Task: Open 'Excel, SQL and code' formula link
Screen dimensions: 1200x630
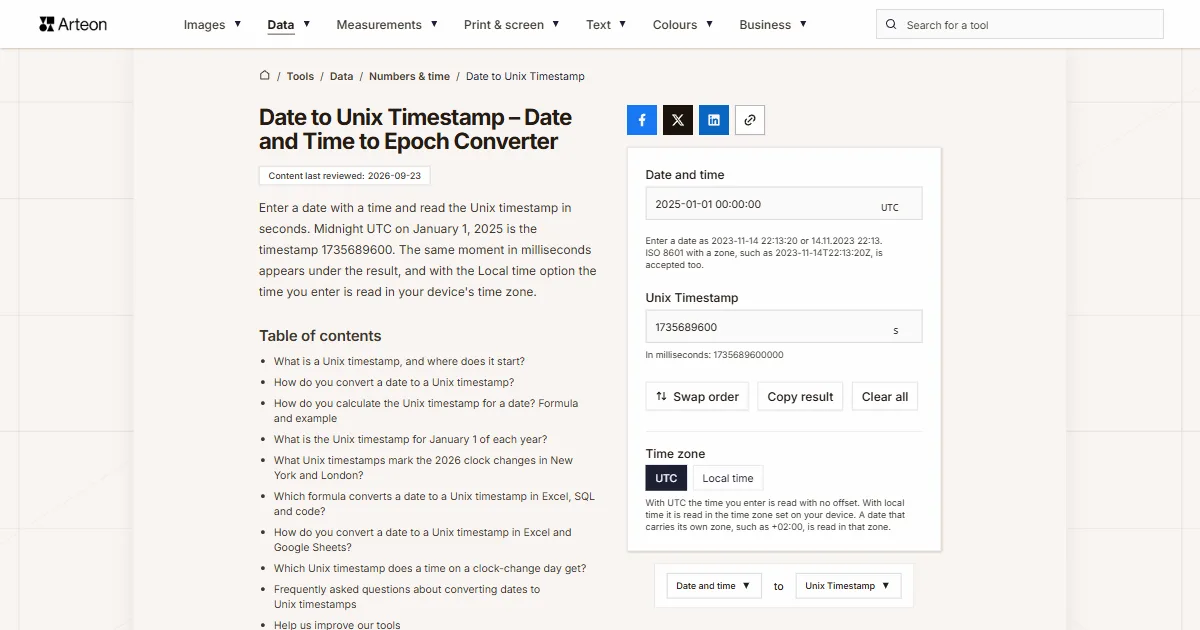Action: (434, 504)
